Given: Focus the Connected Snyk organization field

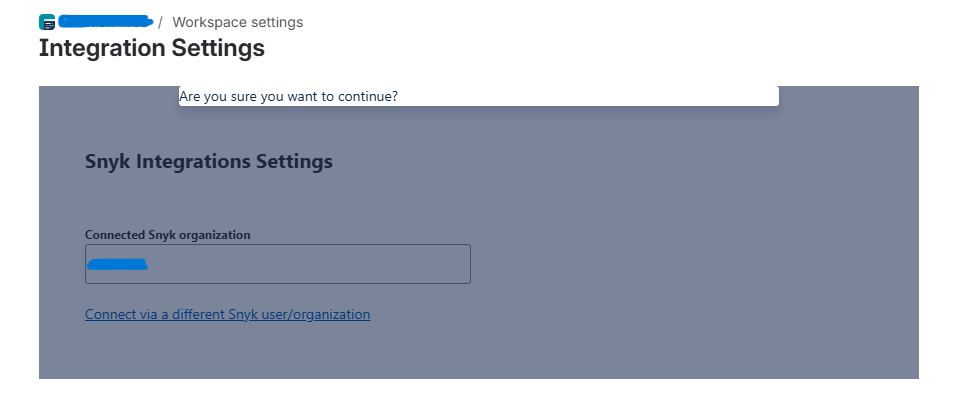Looking at the screenshot, I should pyautogui.click(x=278, y=264).
